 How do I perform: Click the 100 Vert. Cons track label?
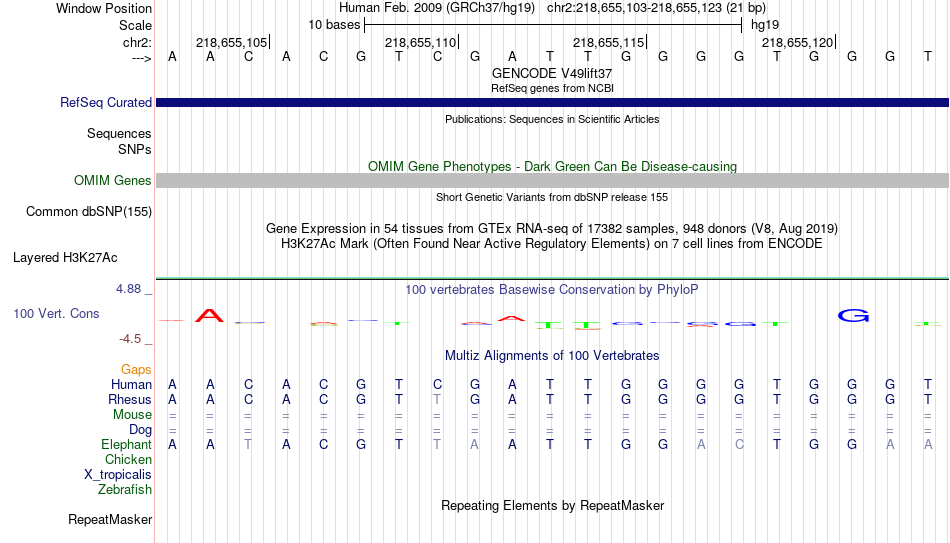(56, 313)
